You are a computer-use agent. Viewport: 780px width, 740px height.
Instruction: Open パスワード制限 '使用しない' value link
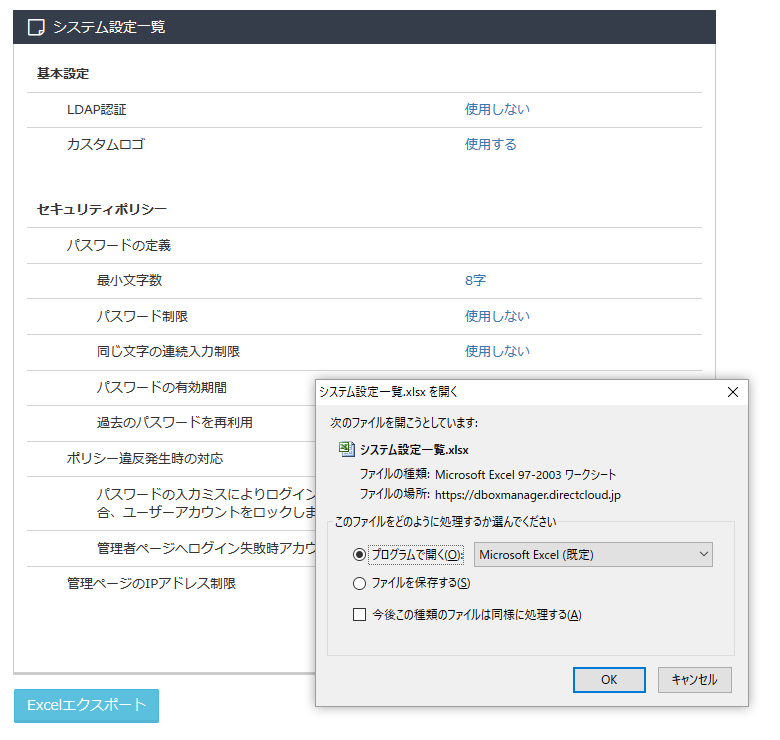pyautogui.click(x=497, y=316)
